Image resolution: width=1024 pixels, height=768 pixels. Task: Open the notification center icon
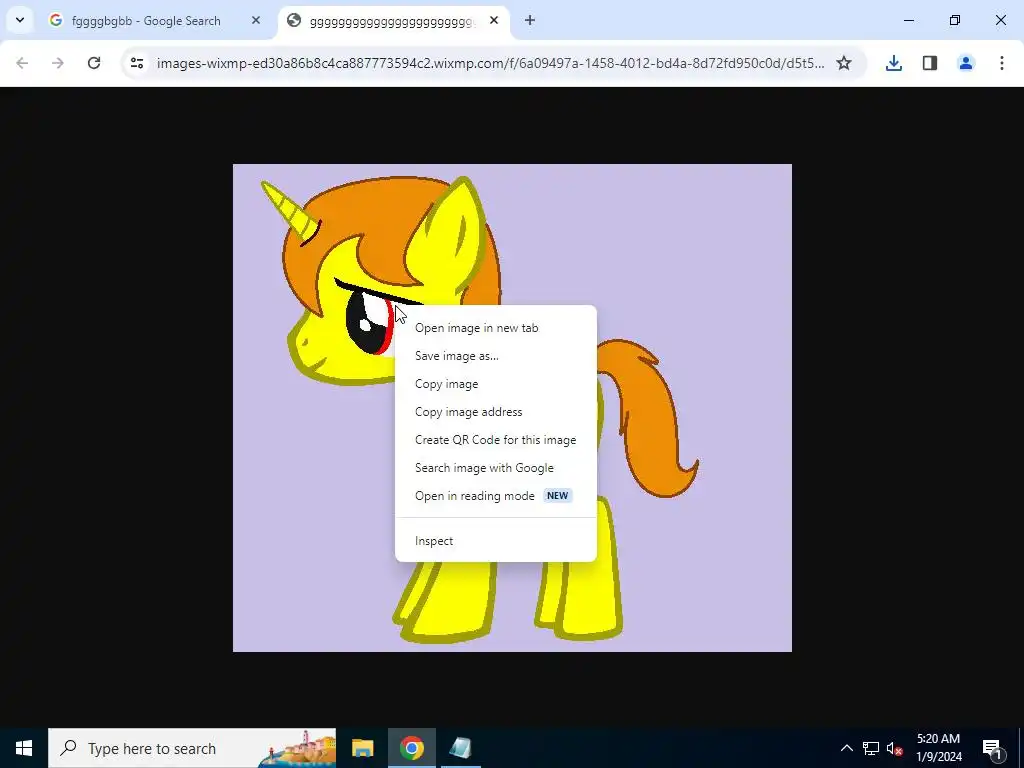(x=992, y=748)
